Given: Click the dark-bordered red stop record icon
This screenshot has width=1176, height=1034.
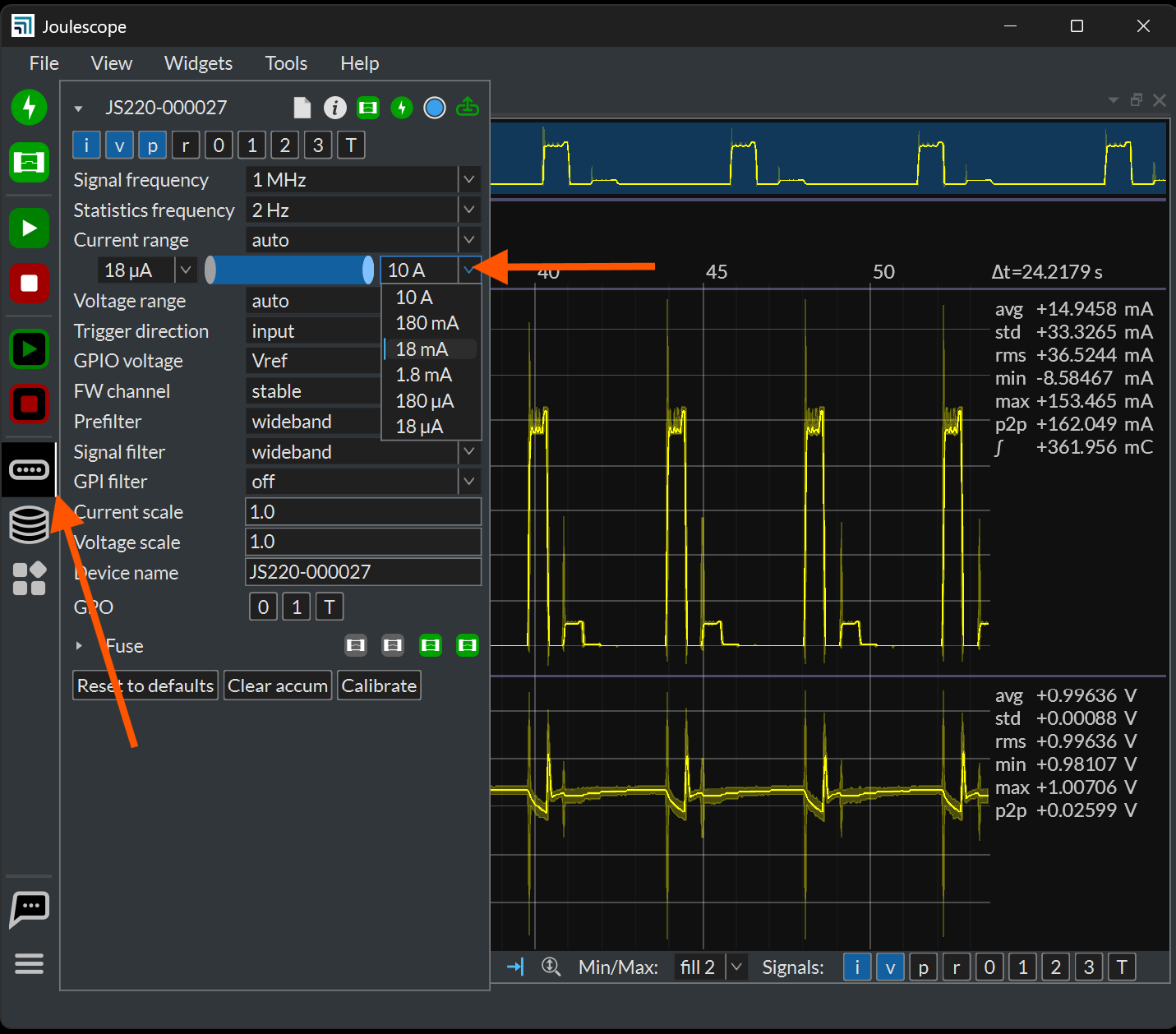Looking at the screenshot, I should tap(29, 404).
